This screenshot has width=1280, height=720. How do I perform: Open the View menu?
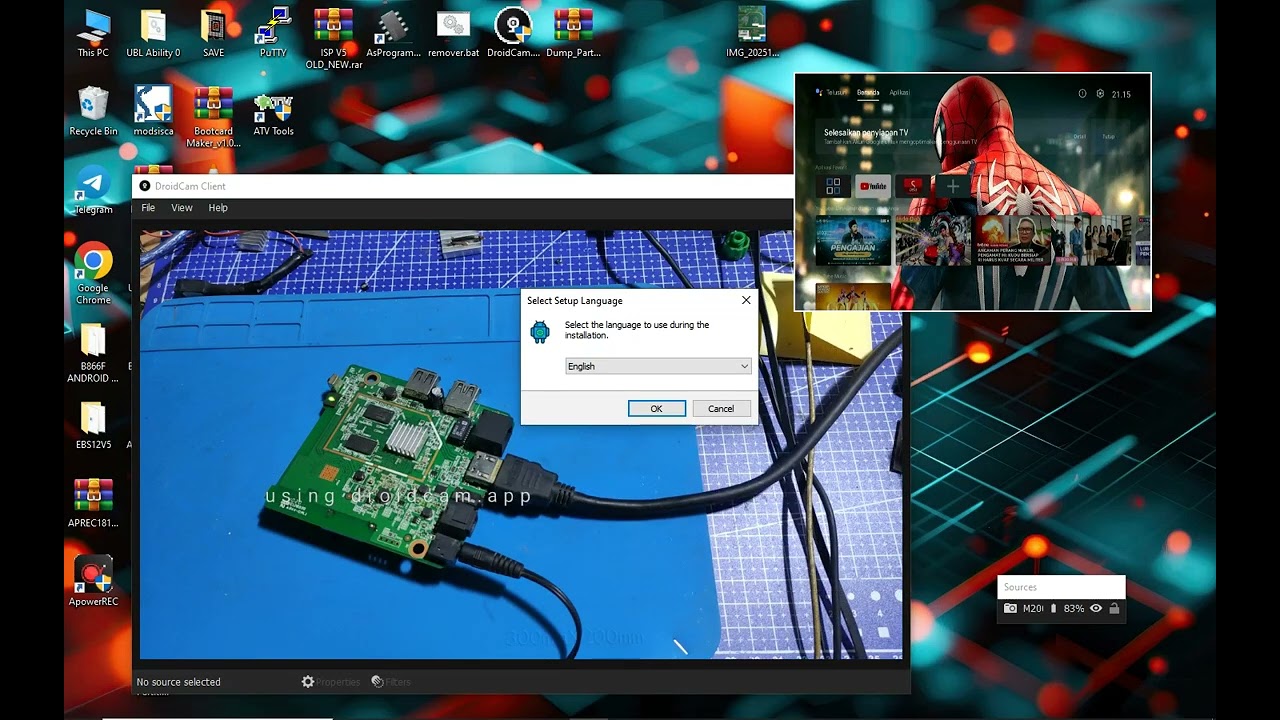pos(181,208)
